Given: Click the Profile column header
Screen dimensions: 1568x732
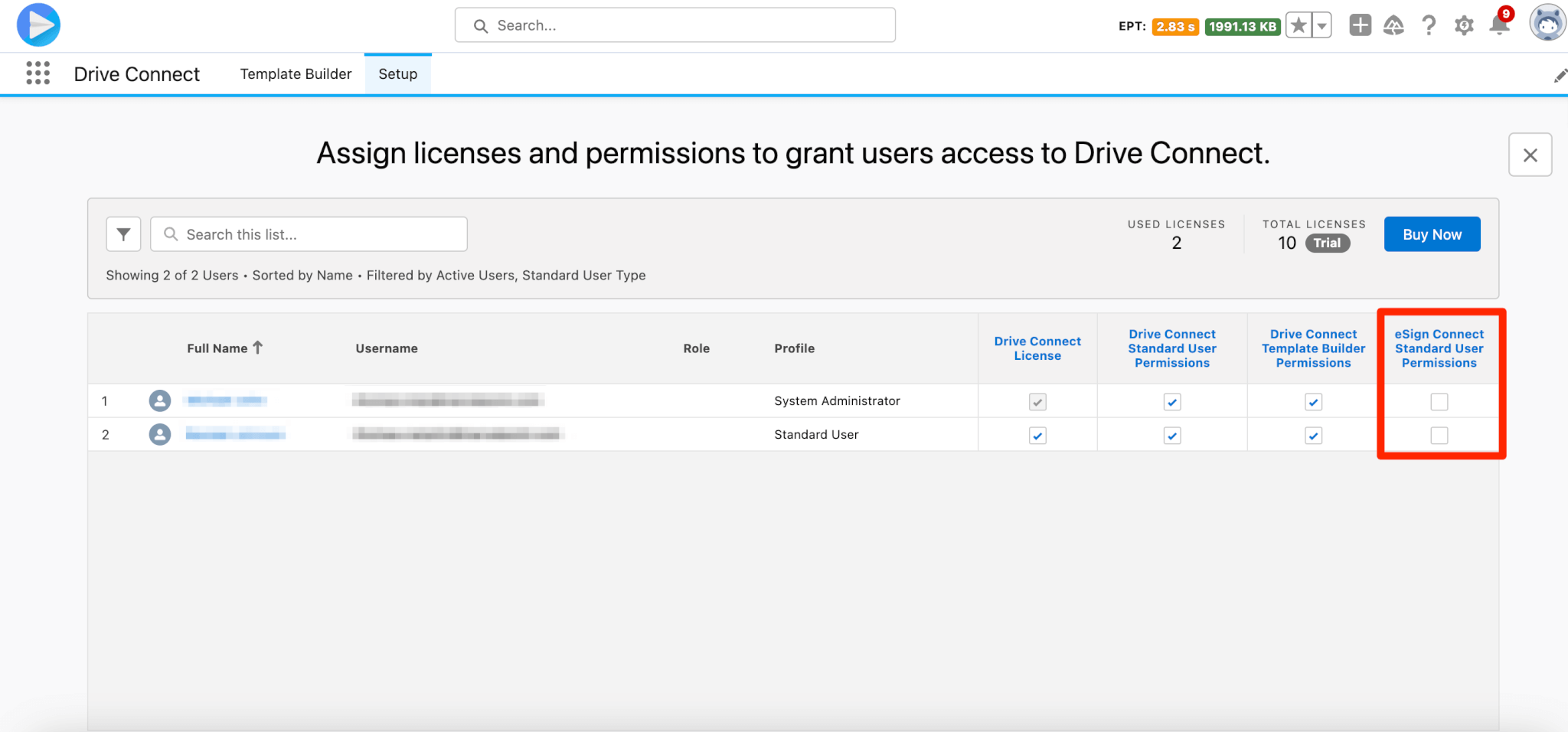Looking at the screenshot, I should pyautogui.click(x=795, y=348).
